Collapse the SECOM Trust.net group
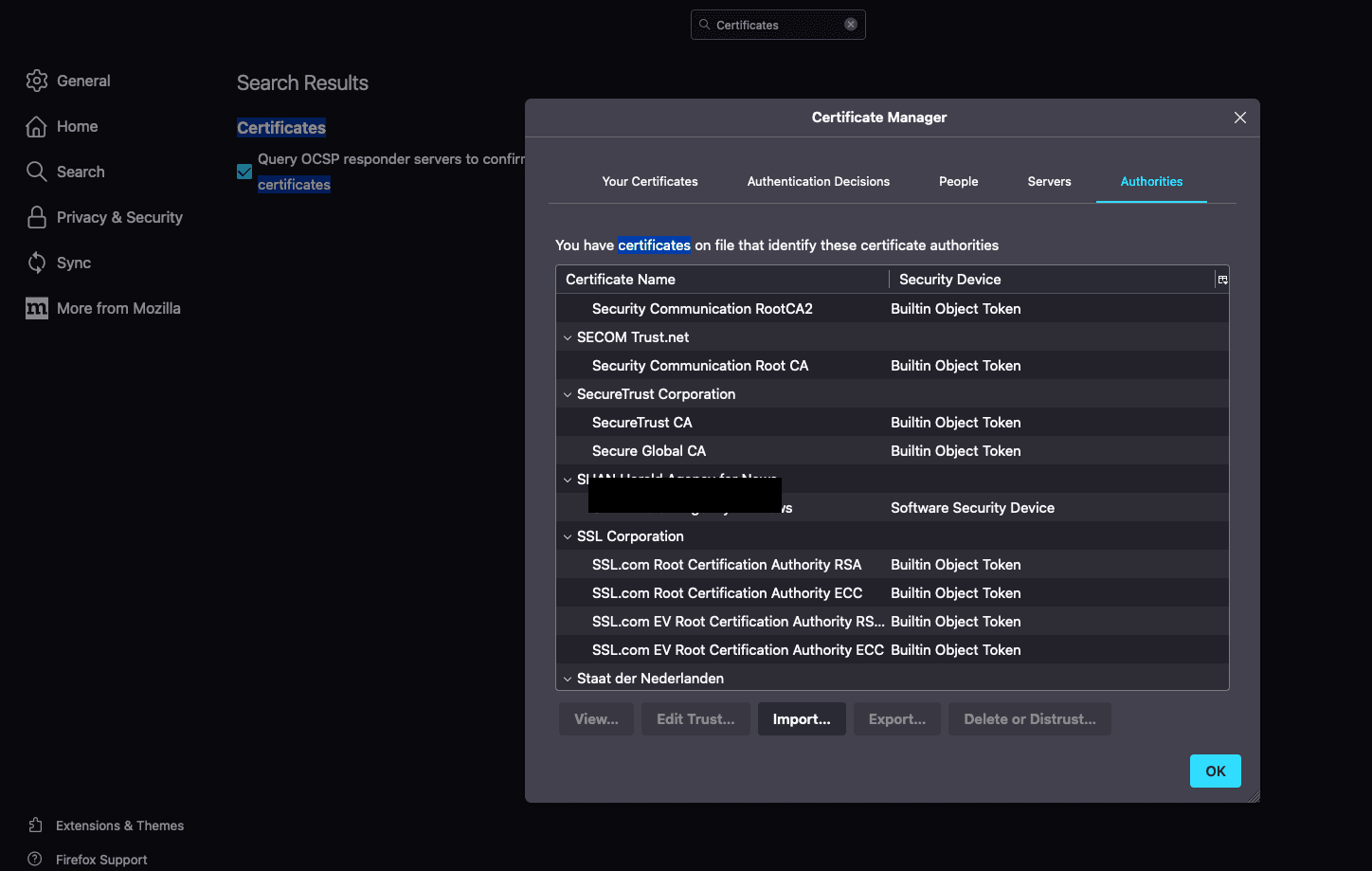The image size is (1372, 871). click(x=568, y=337)
